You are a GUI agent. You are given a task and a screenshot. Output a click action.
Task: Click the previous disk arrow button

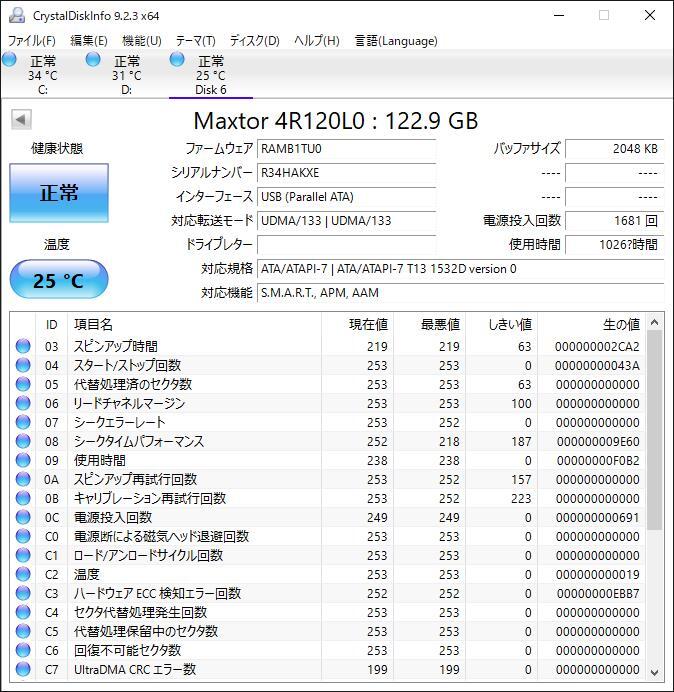click(x=21, y=119)
